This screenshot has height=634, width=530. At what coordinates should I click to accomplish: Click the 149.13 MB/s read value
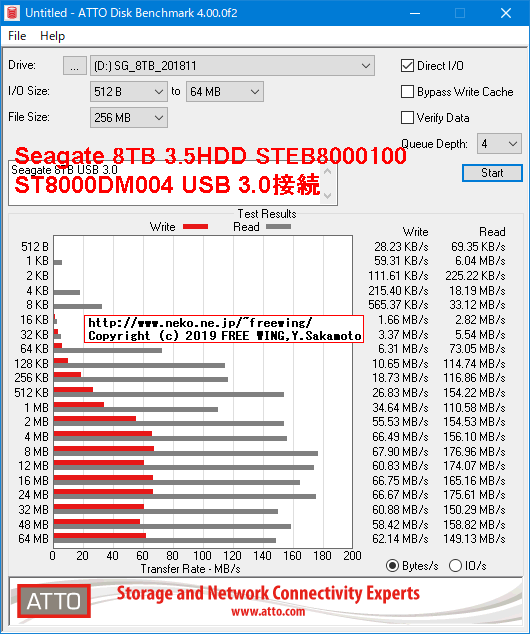pyautogui.click(x=474, y=539)
